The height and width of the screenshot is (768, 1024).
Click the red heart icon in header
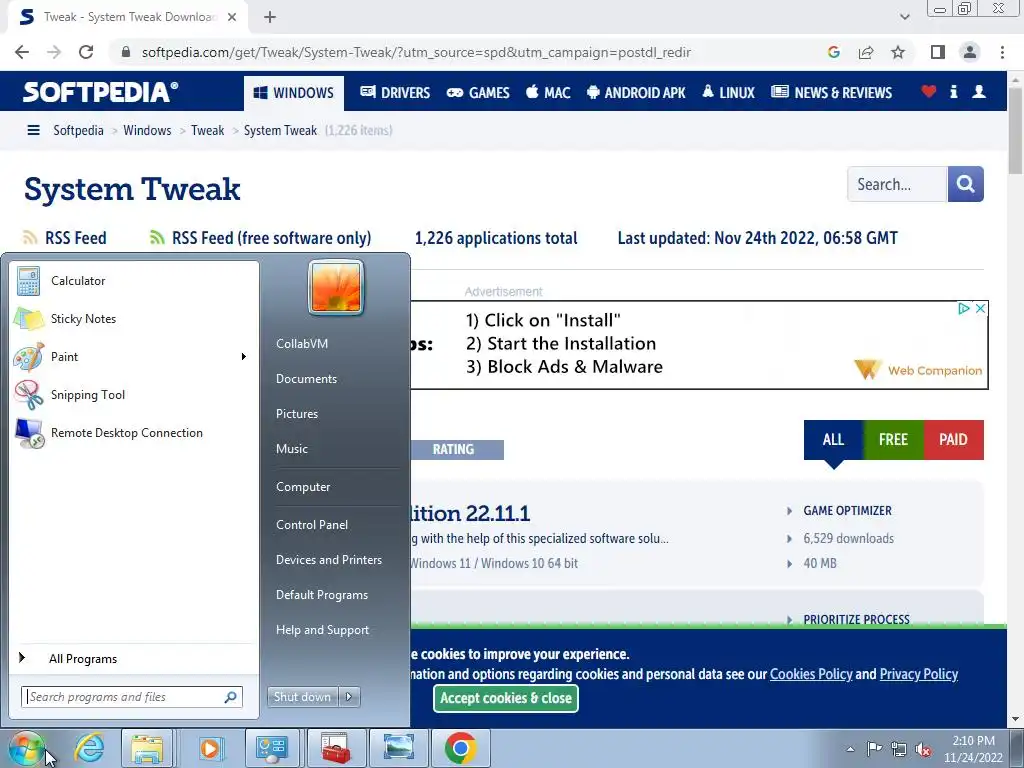pos(929,91)
